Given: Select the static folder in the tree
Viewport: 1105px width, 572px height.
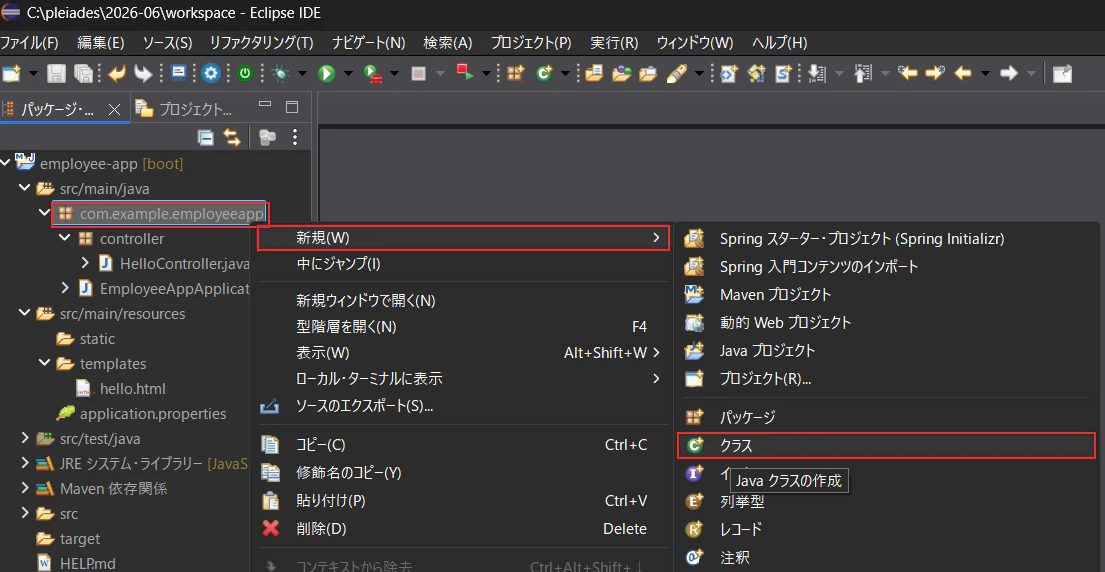Looking at the screenshot, I should (x=86, y=339).
